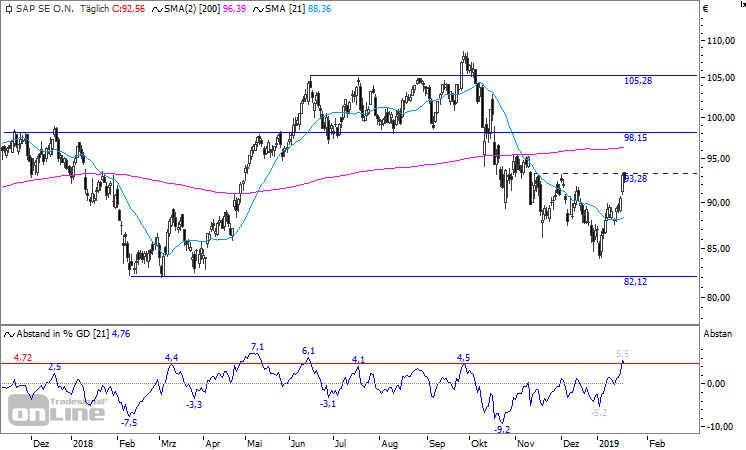Click the Dez label just before 2018

tap(41, 443)
